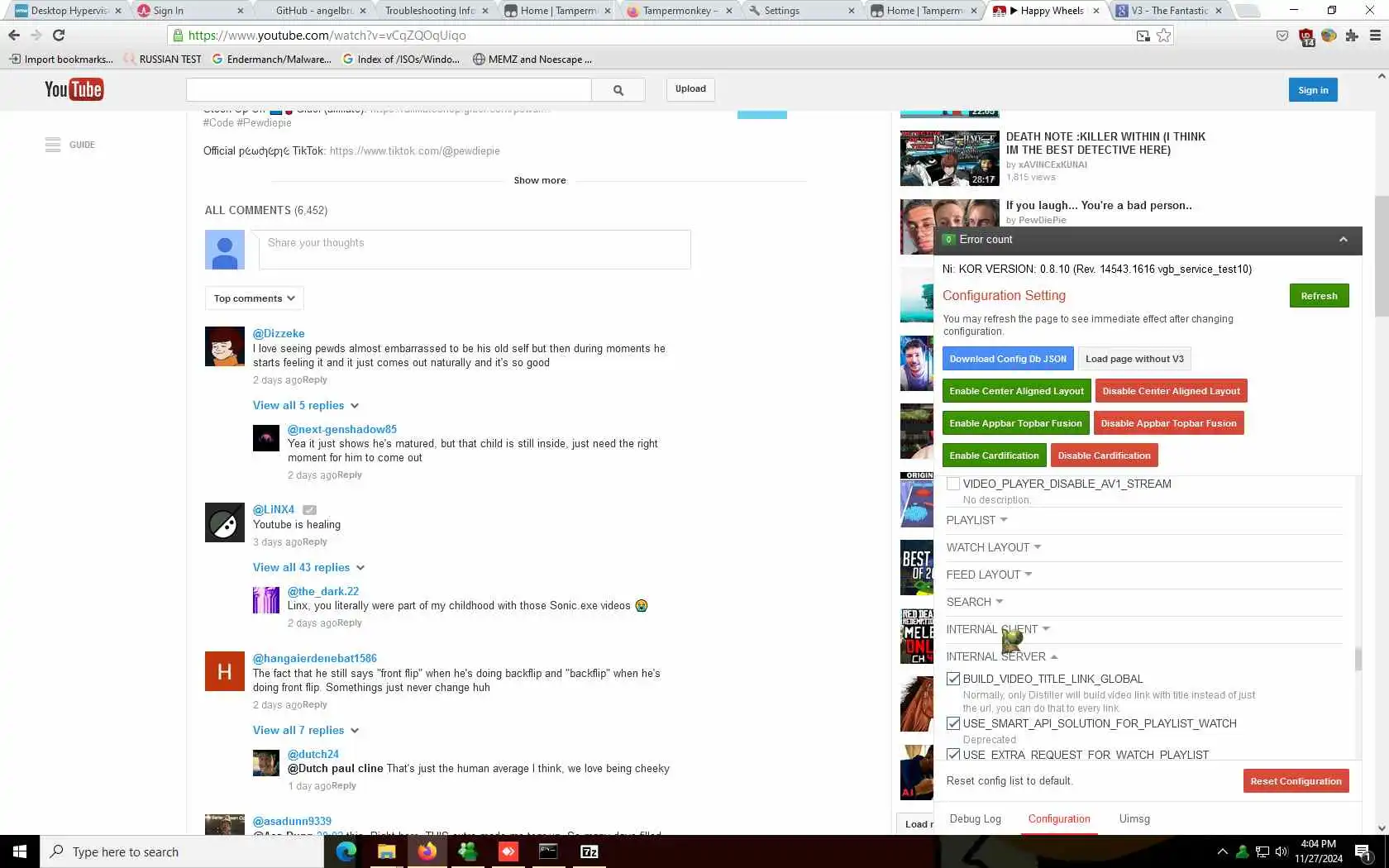Open the 7-Zip taskbar icon
The height and width of the screenshot is (868, 1389).
tap(589, 851)
